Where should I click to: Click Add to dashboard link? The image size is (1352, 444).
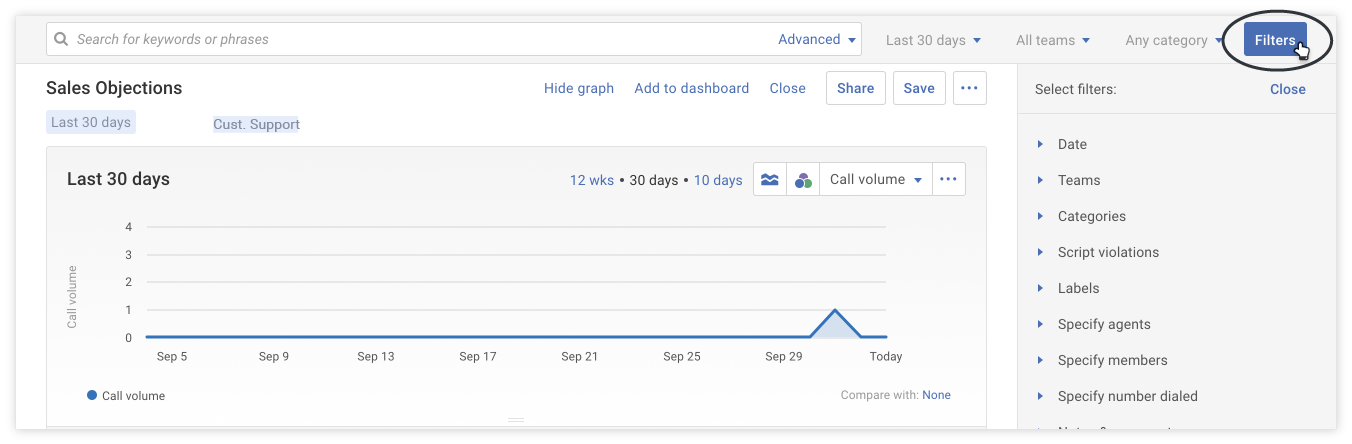691,88
